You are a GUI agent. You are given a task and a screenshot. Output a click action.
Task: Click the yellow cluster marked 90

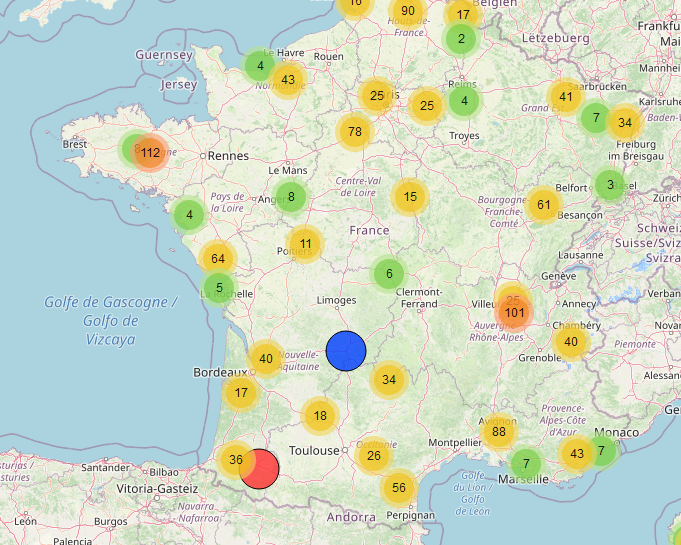click(x=407, y=11)
